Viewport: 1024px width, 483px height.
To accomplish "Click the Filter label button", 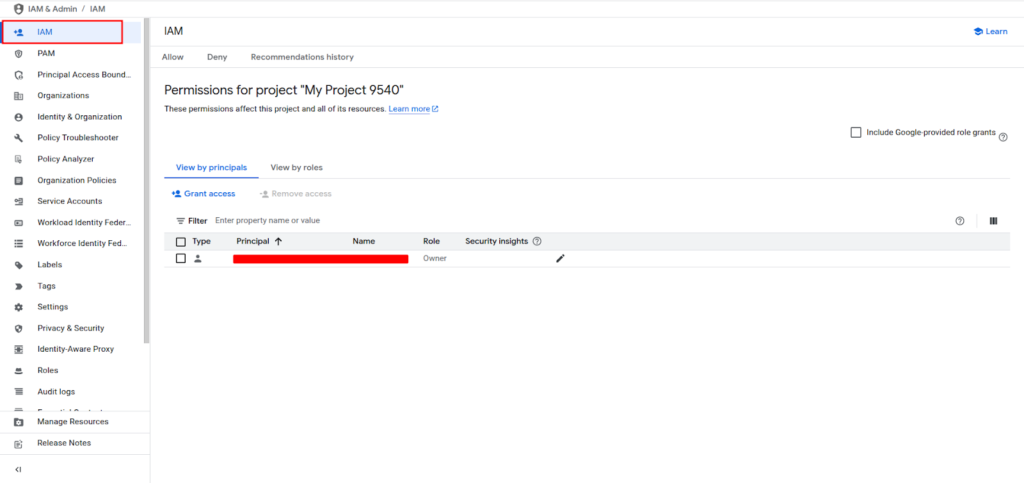I will [191, 221].
